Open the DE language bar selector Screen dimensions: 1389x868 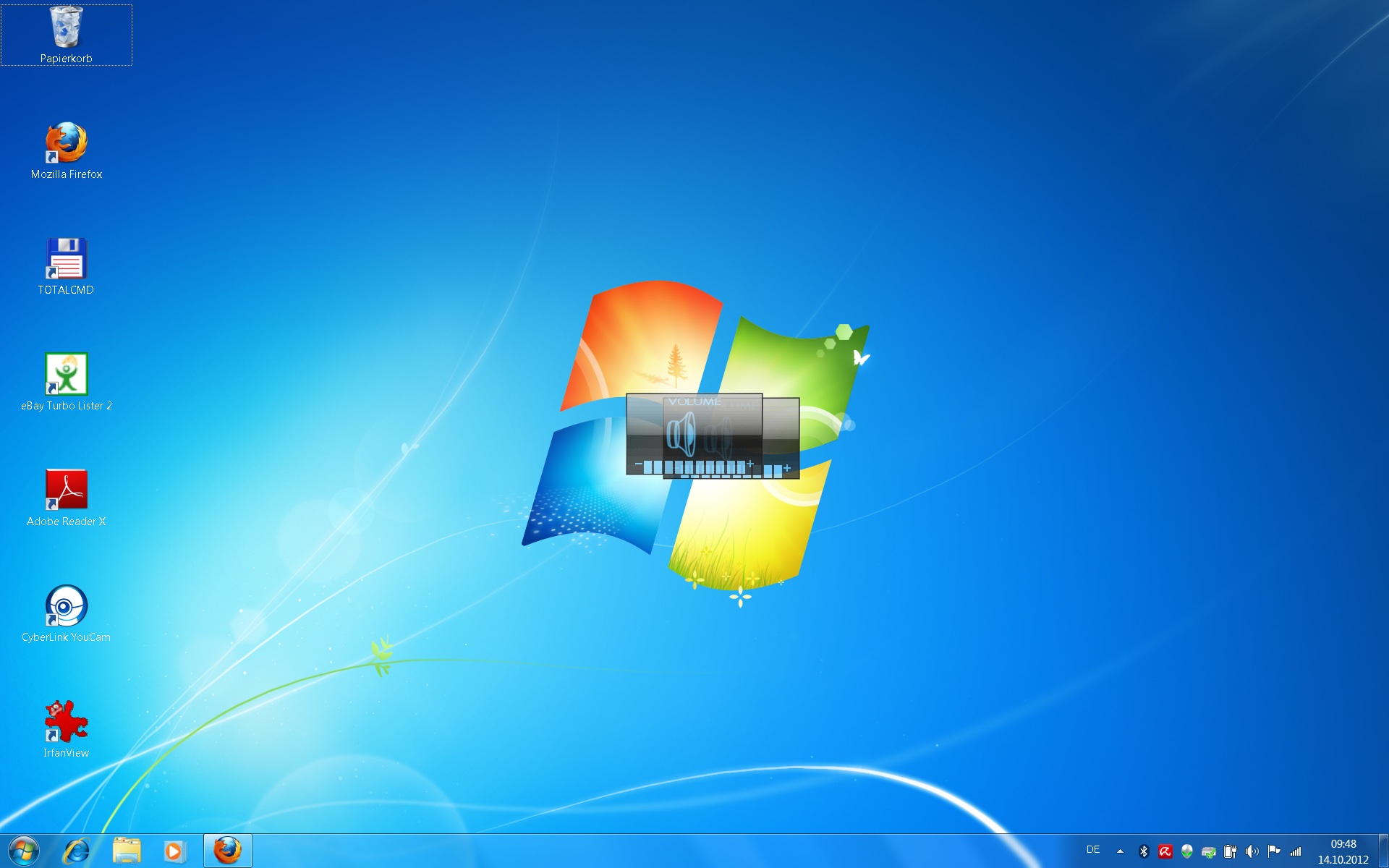click(1092, 850)
